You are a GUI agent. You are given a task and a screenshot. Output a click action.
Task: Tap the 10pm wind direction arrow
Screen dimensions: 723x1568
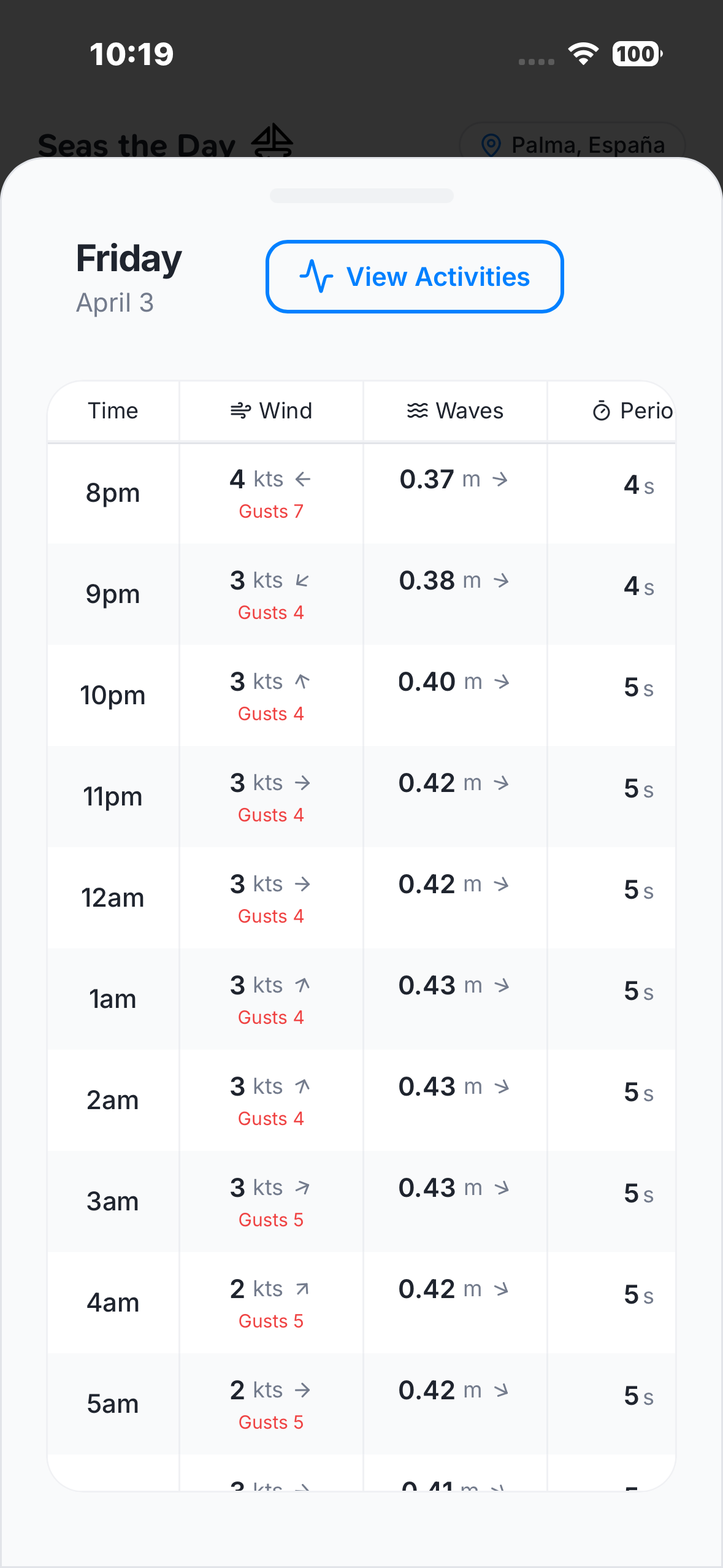point(302,682)
